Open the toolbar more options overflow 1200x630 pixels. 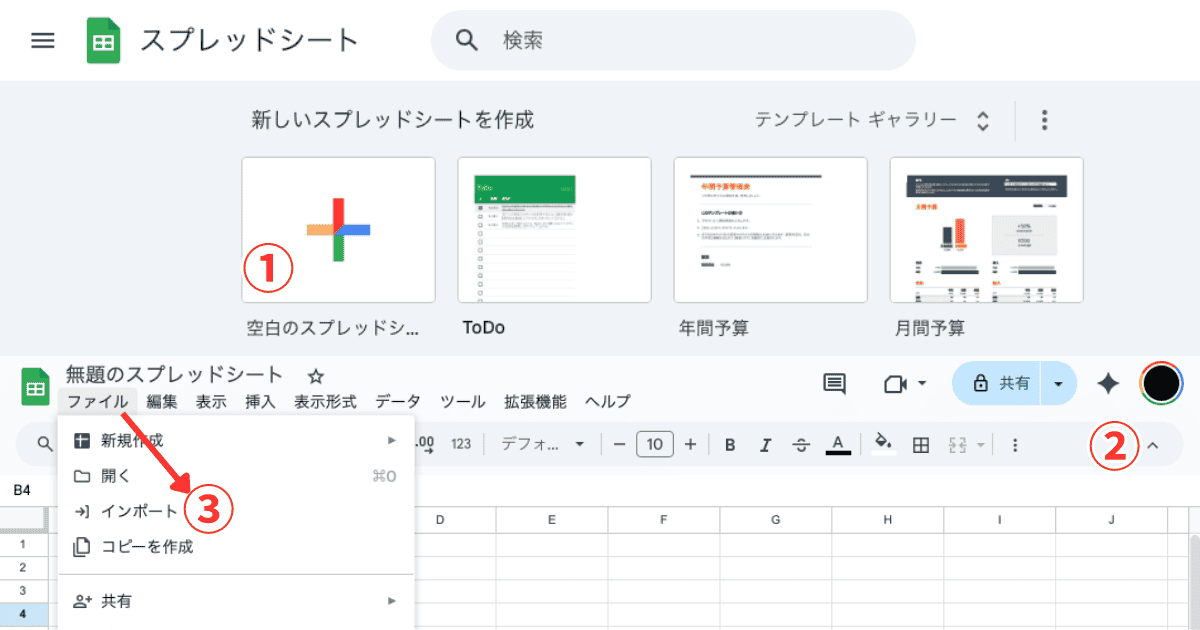(1015, 445)
